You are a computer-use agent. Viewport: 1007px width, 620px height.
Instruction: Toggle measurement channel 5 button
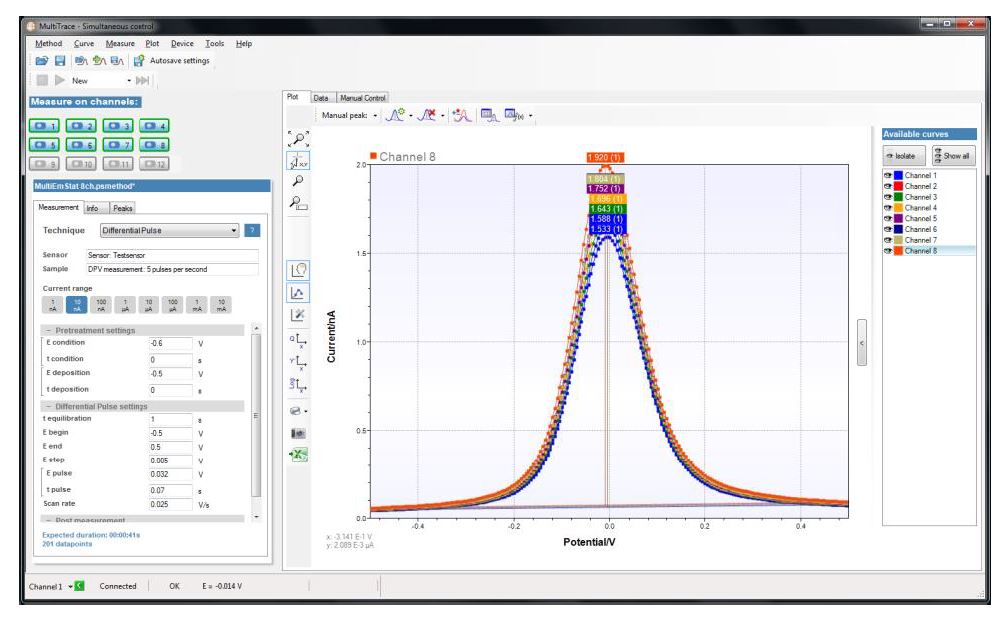(44, 145)
